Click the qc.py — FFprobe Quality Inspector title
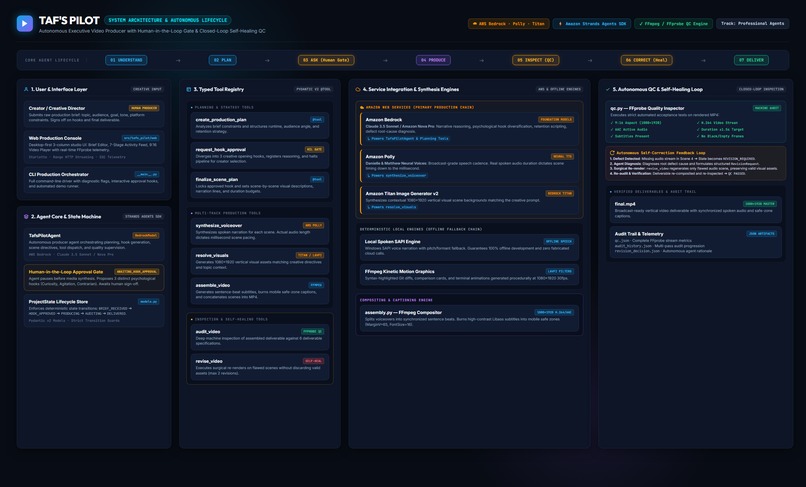 point(647,109)
